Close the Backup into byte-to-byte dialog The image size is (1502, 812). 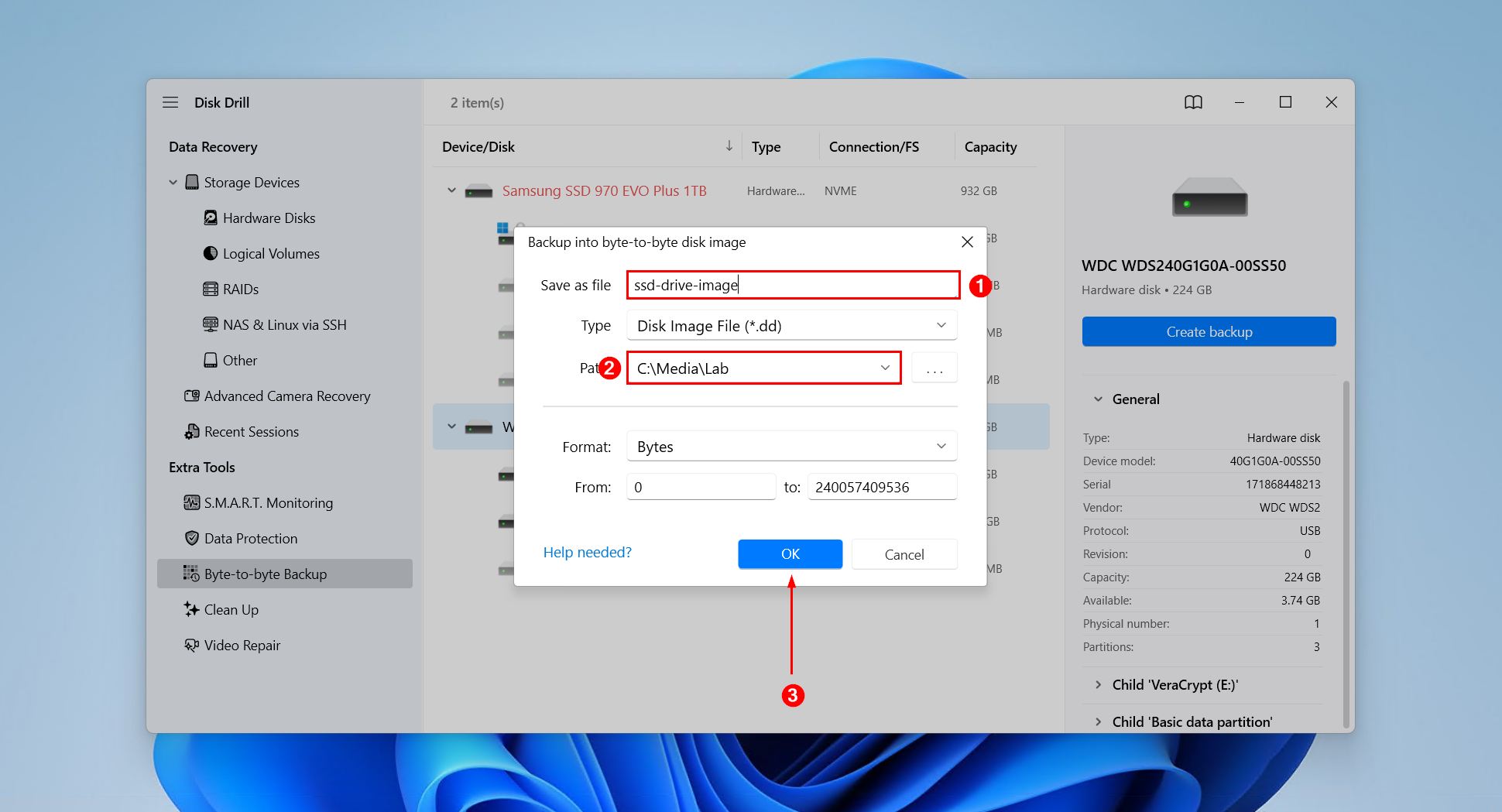coord(967,242)
